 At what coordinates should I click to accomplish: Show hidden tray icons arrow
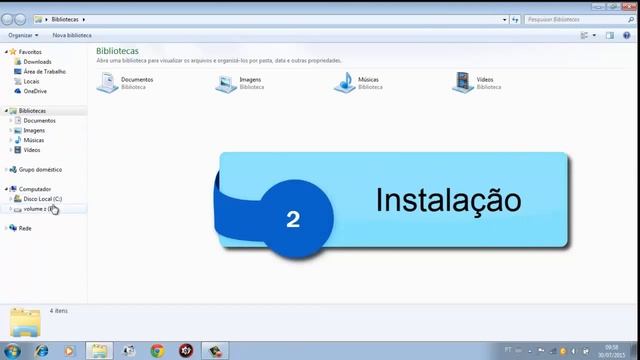pyautogui.click(x=530, y=351)
